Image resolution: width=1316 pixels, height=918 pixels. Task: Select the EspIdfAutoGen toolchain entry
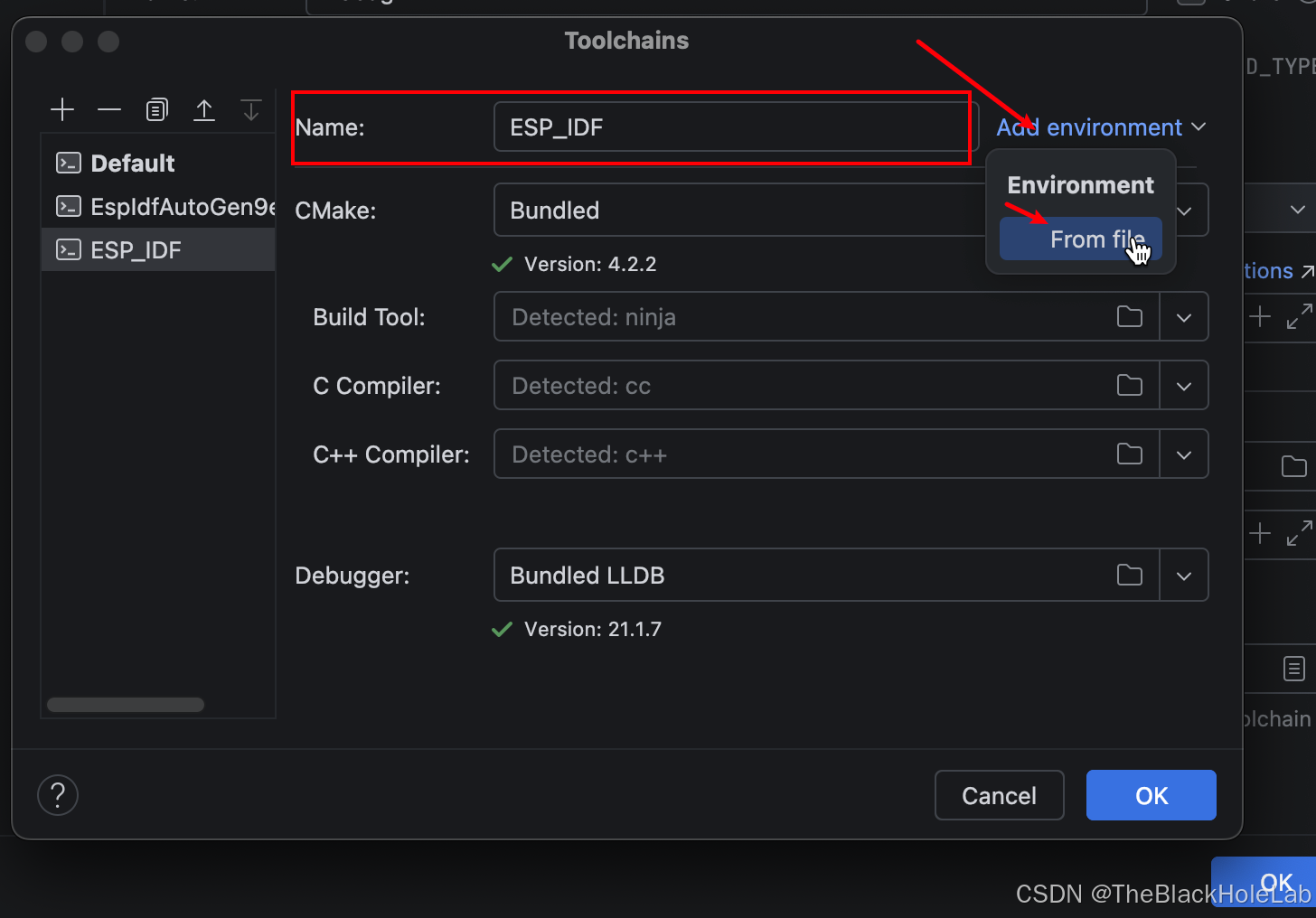[x=158, y=207]
